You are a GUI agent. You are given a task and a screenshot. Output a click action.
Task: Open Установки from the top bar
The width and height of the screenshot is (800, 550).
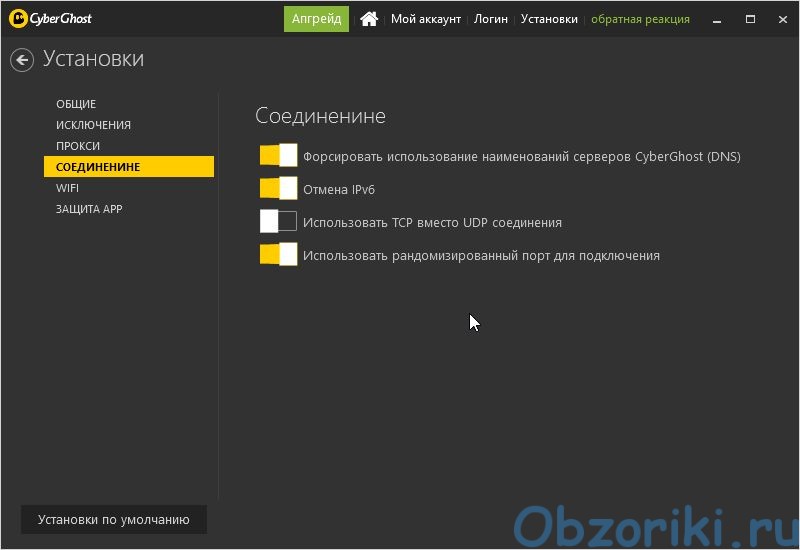(549, 19)
